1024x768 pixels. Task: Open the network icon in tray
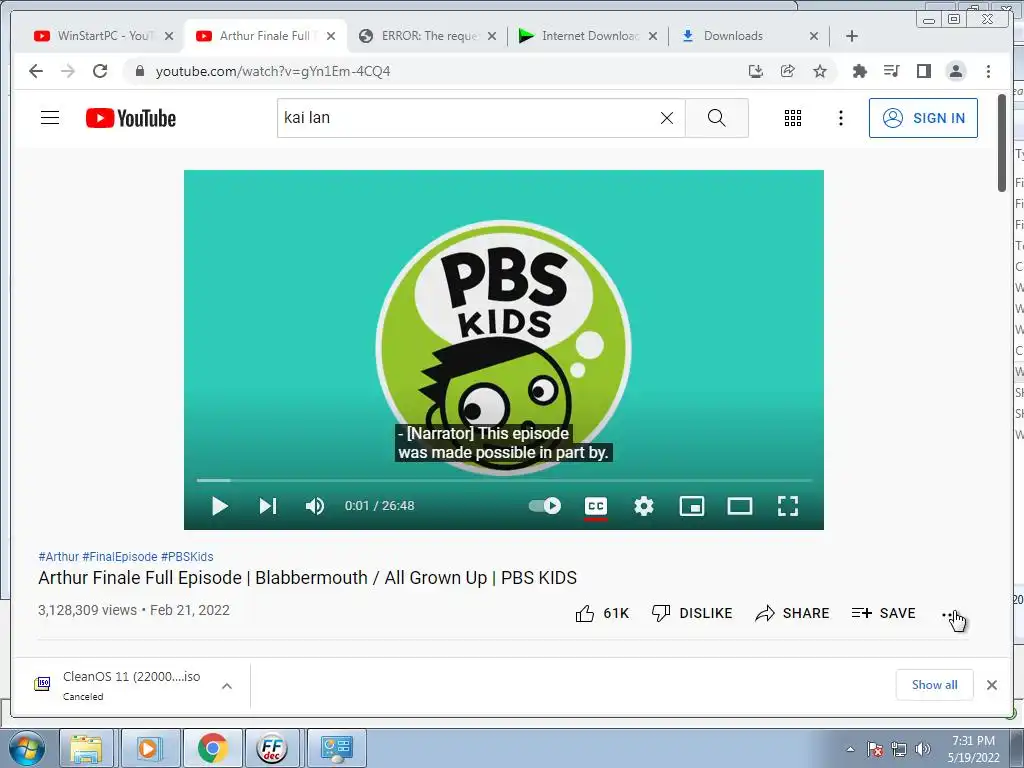(899, 749)
